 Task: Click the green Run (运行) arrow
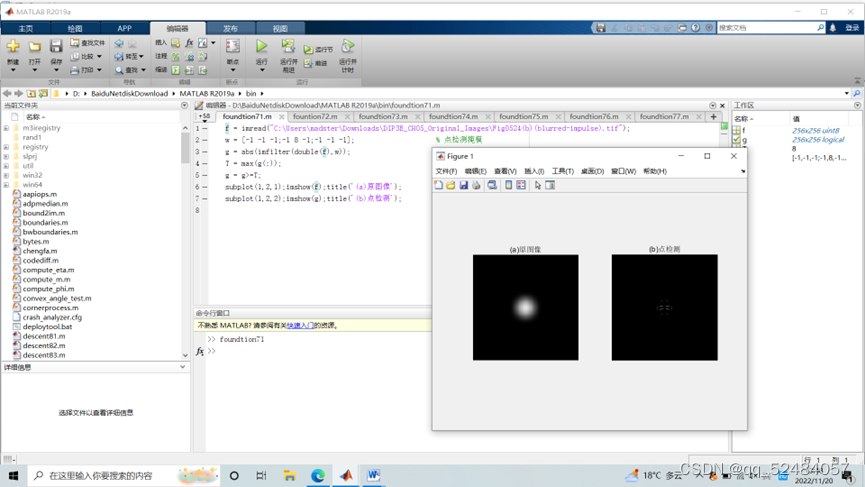pos(261,46)
